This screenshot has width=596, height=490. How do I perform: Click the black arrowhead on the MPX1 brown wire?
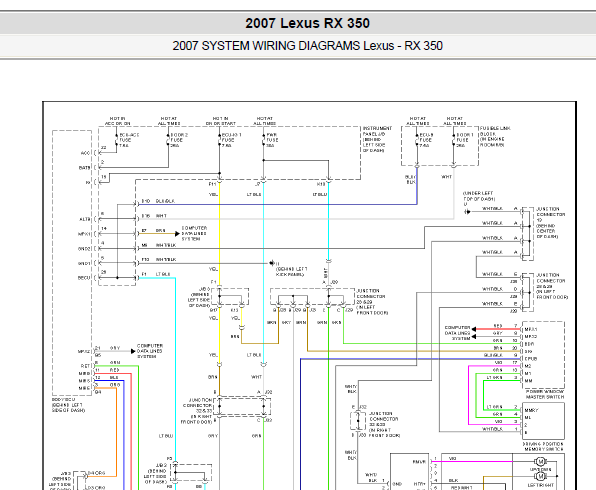tap(177, 233)
